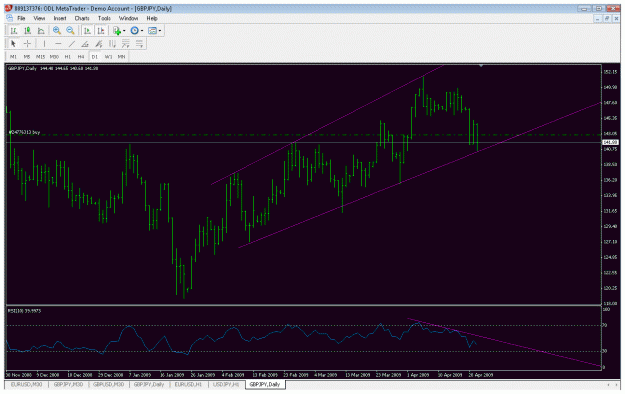Select the last line-studies toolbar tool
The width and height of the screenshot is (625, 394).
coord(140,43)
